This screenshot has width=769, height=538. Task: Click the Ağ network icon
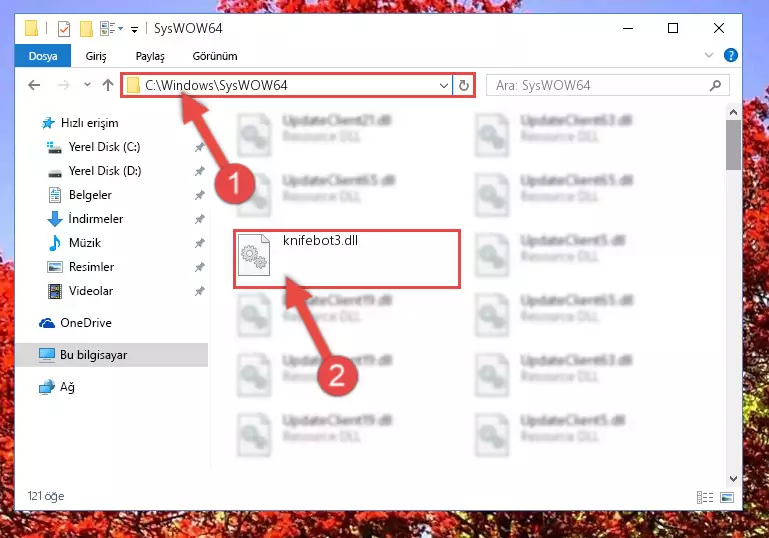point(47,387)
